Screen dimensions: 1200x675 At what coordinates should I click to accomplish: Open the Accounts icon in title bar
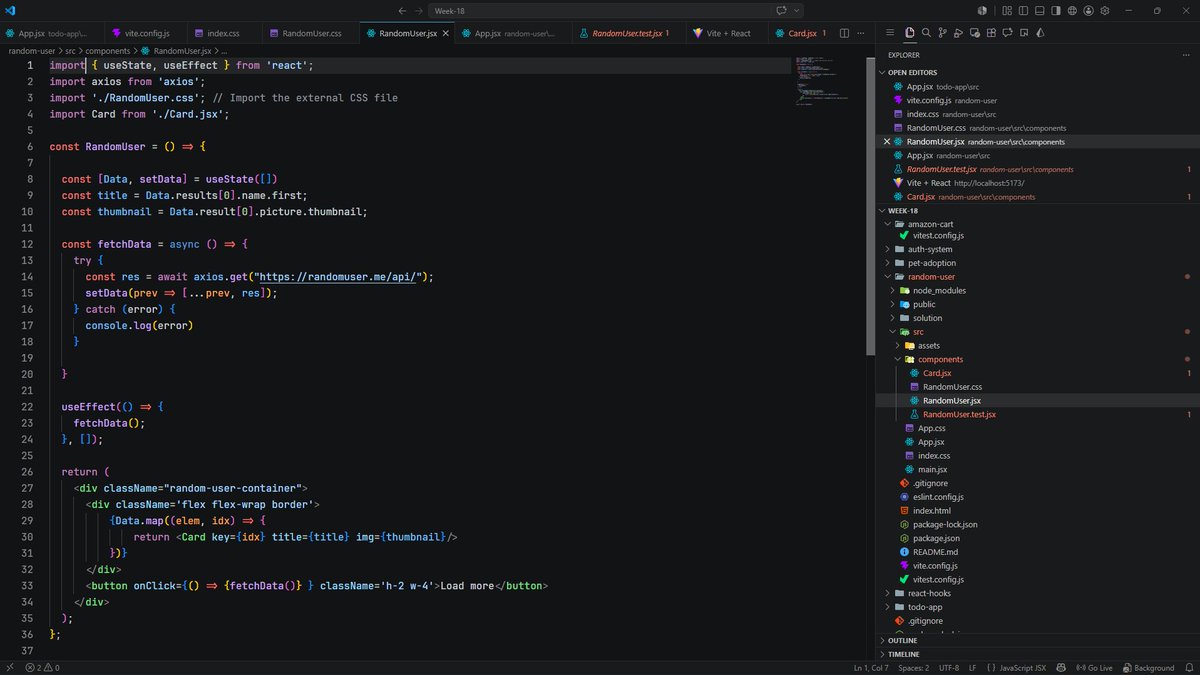tap(1088, 10)
